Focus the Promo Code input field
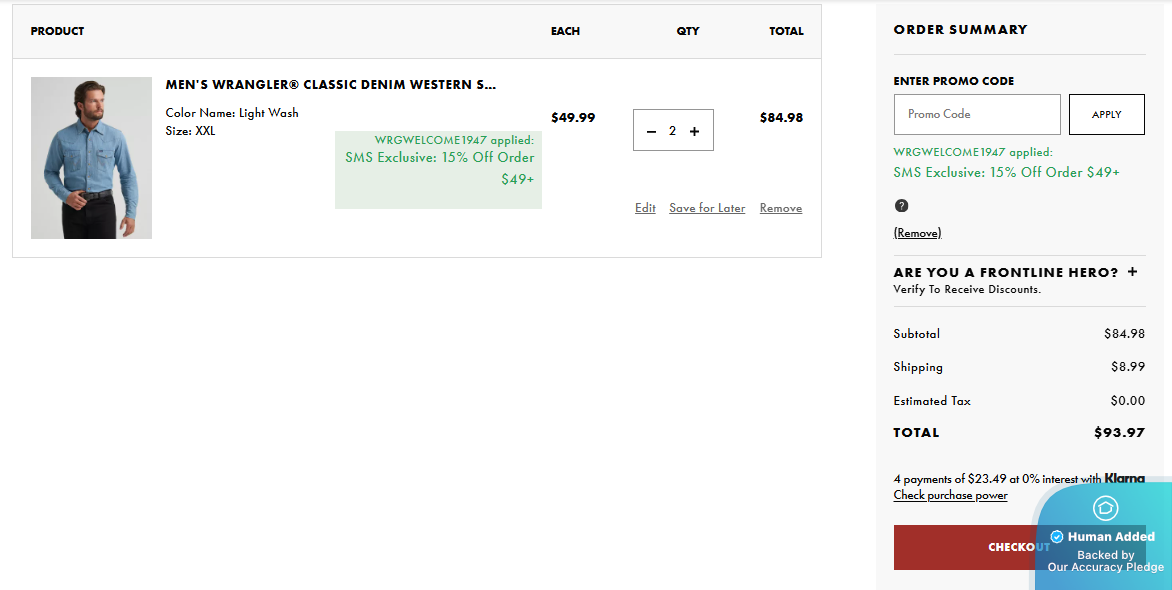This screenshot has width=1172, height=590. (976, 114)
